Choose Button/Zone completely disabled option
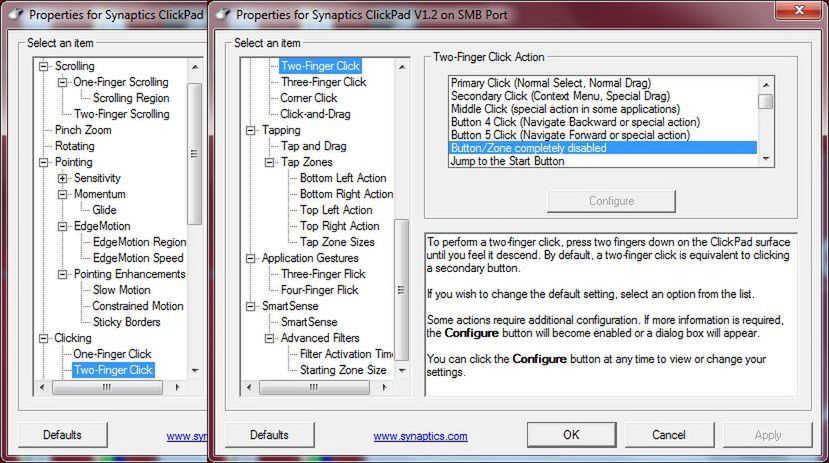 pyautogui.click(x=603, y=148)
